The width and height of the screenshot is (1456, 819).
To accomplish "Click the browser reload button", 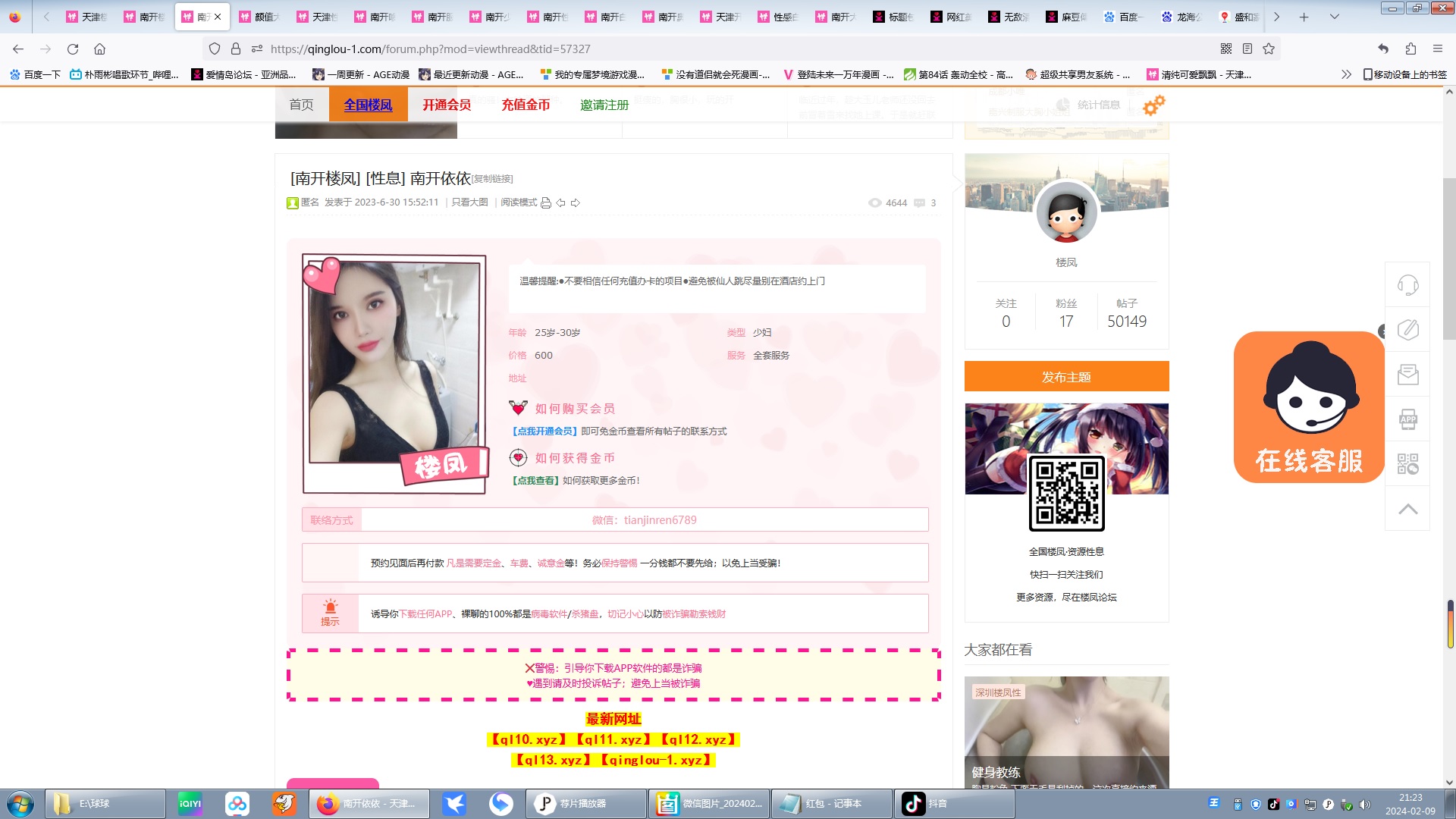I will click(73, 49).
